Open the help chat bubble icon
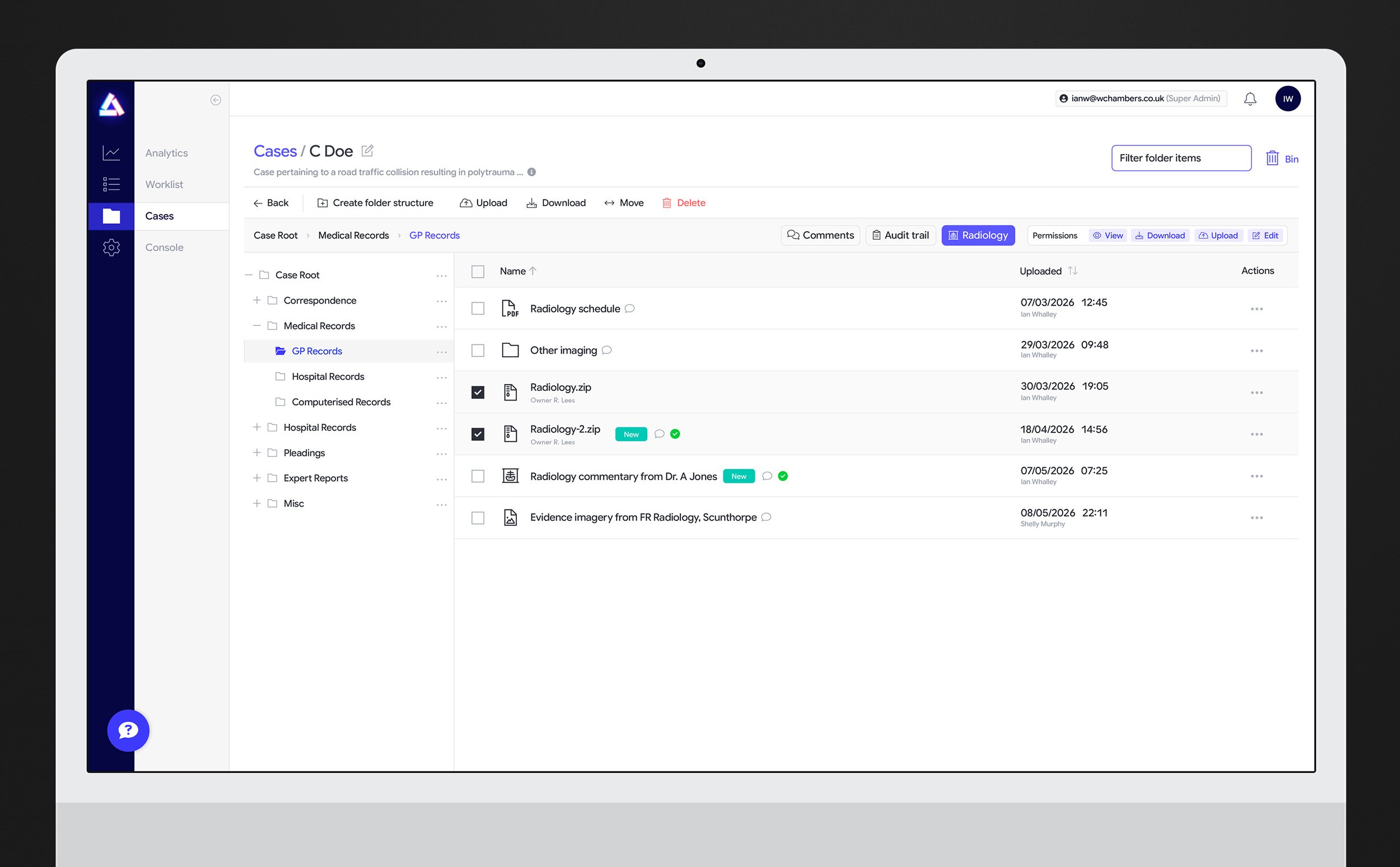 [128, 730]
